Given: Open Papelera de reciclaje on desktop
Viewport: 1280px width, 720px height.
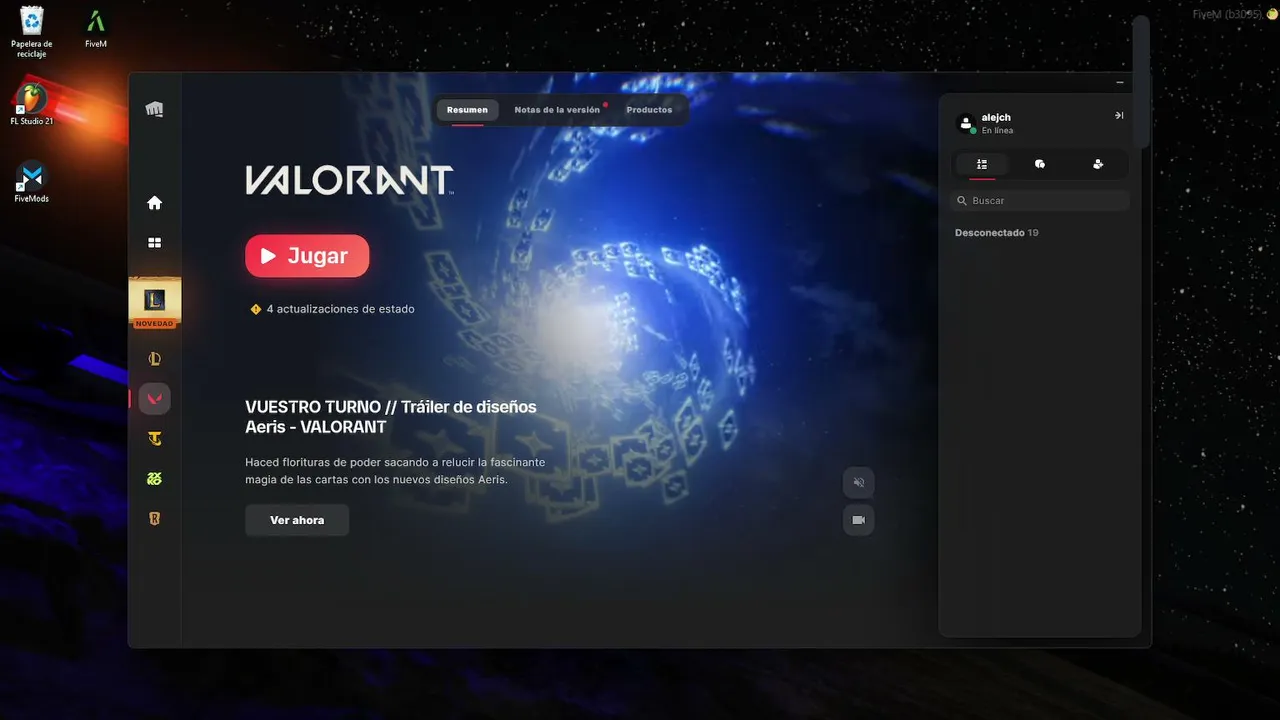Looking at the screenshot, I should tap(32, 31).
